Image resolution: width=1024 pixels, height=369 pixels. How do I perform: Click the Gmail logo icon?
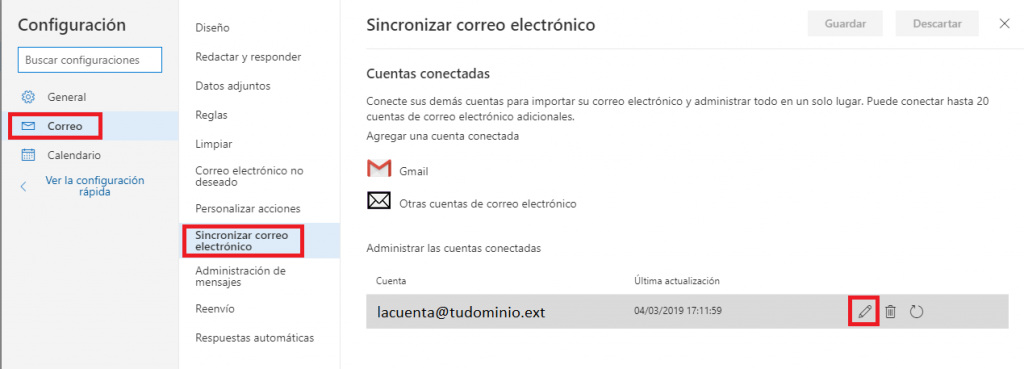(379, 168)
